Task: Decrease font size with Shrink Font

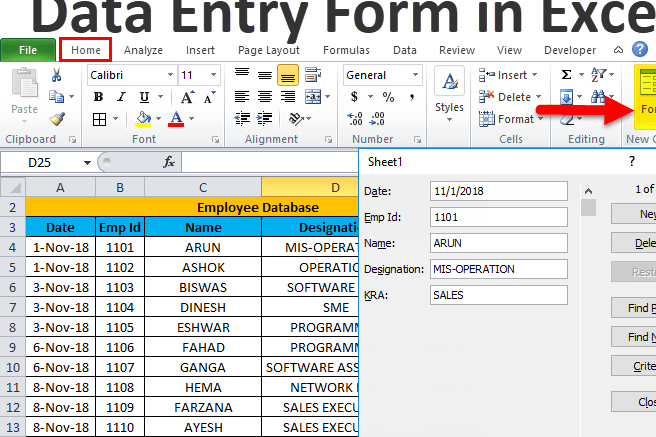Action: pyautogui.click(x=210, y=97)
